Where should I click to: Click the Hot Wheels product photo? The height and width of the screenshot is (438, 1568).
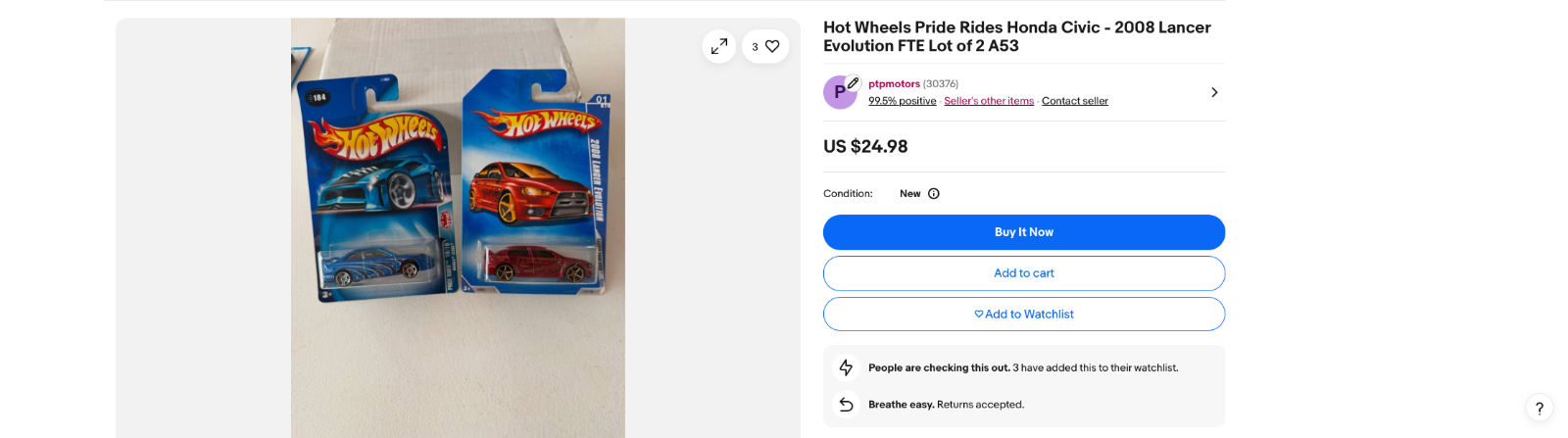point(458,225)
